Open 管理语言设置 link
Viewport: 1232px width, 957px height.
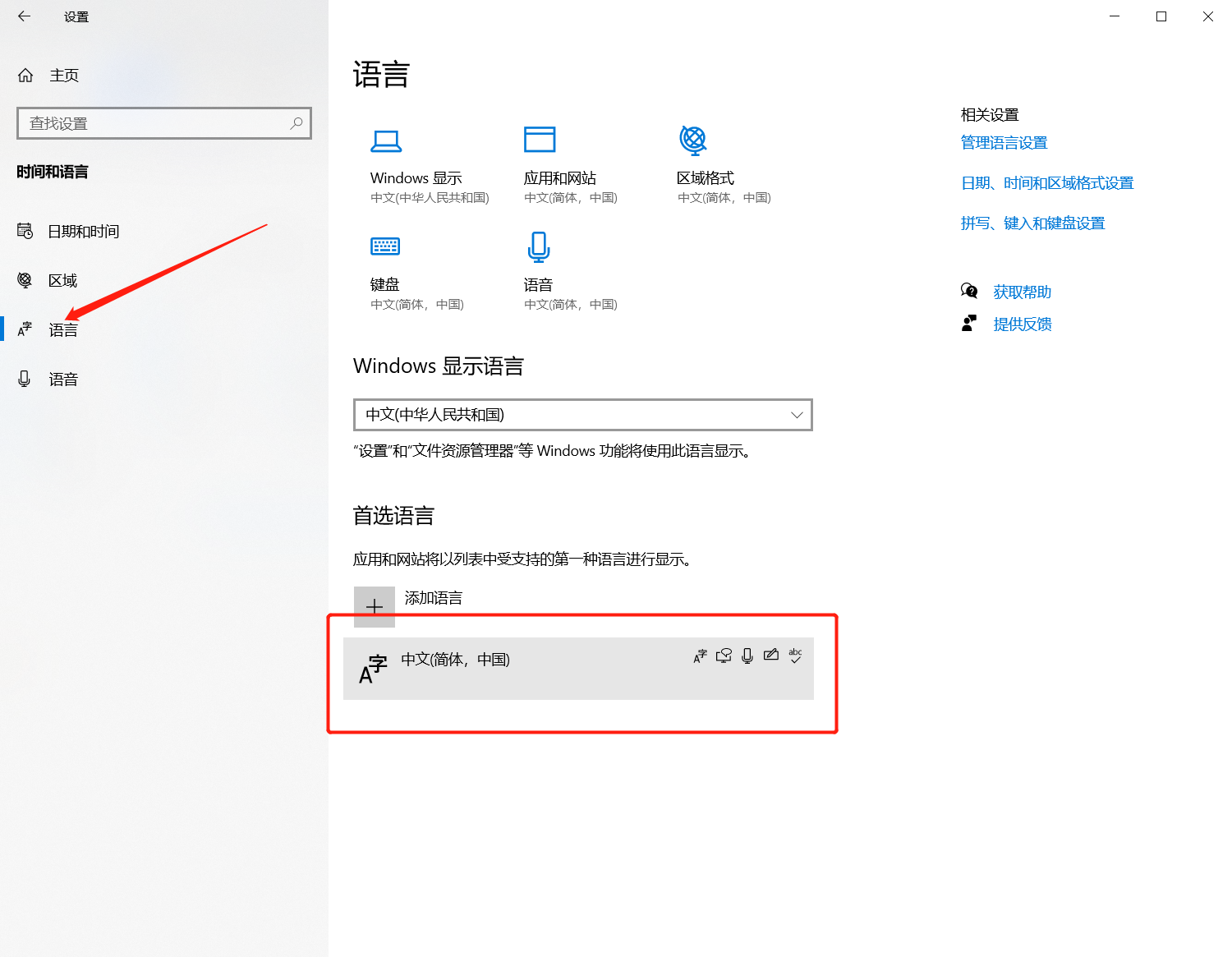point(1004,142)
